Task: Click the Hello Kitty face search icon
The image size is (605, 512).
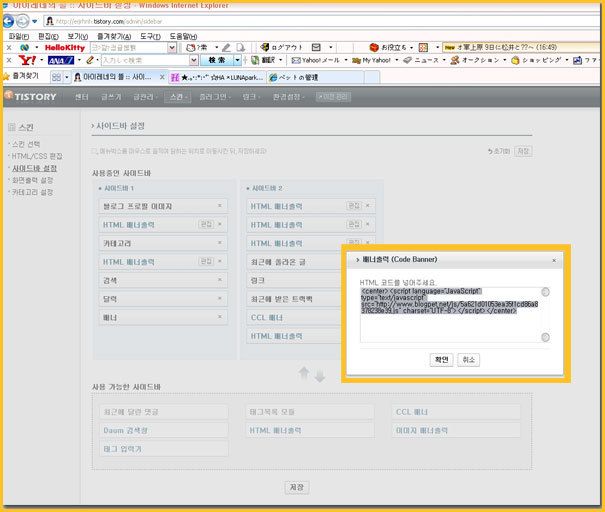Action: (190, 48)
